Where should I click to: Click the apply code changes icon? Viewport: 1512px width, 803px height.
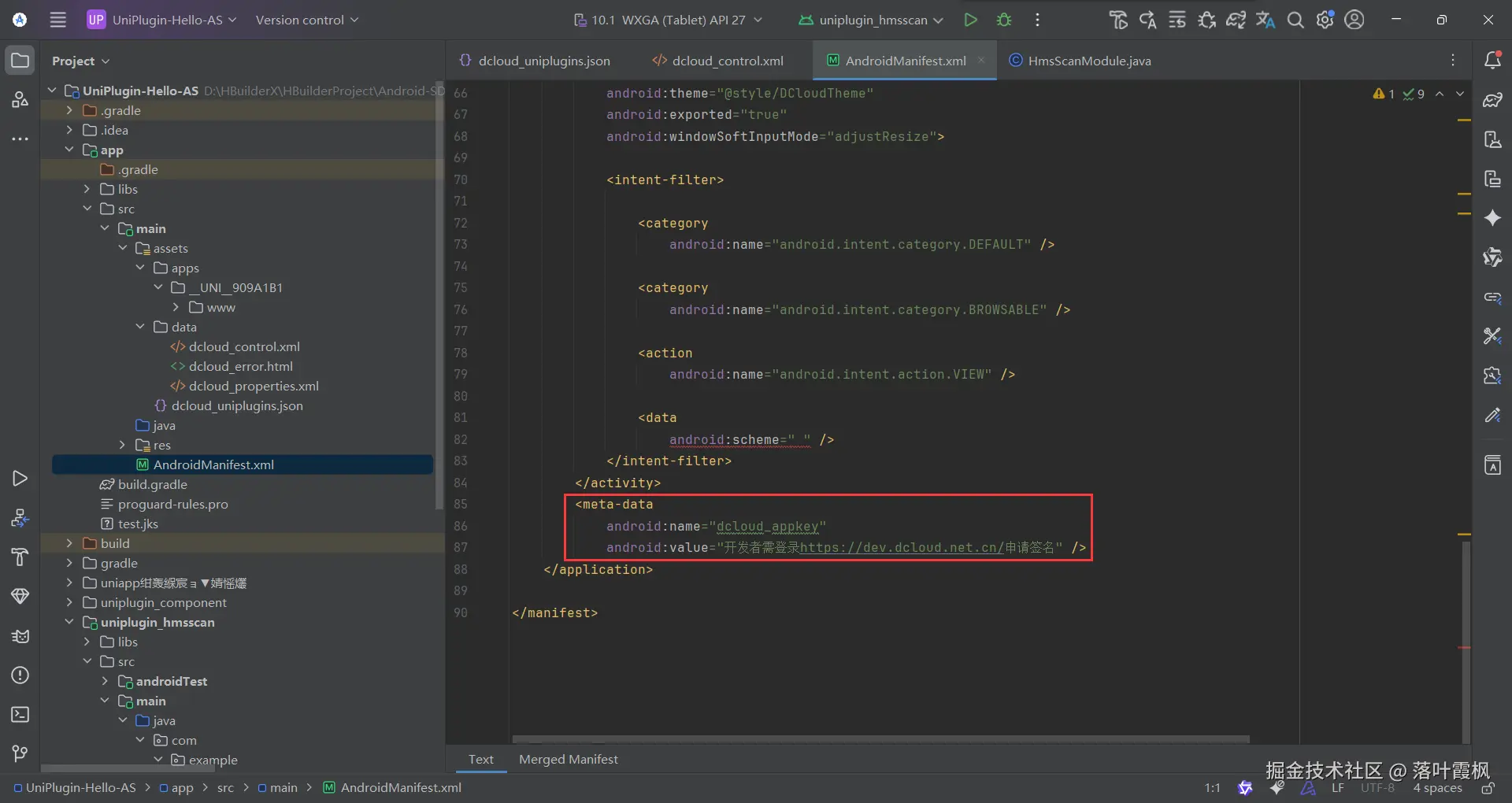pos(1177,20)
